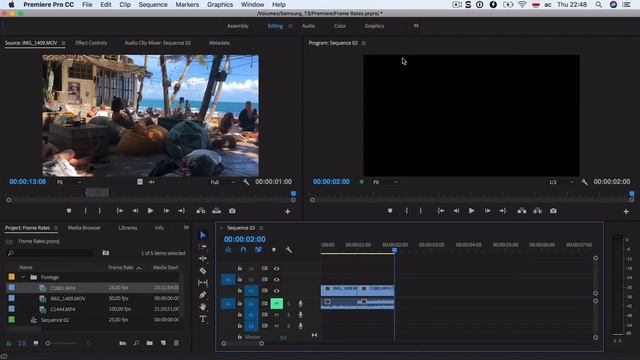This screenshot has width=640, height=360.
Task: Open Program monitor 1/2 resolution dropdown
Action: pyautogui.click(x=561, y=182)
